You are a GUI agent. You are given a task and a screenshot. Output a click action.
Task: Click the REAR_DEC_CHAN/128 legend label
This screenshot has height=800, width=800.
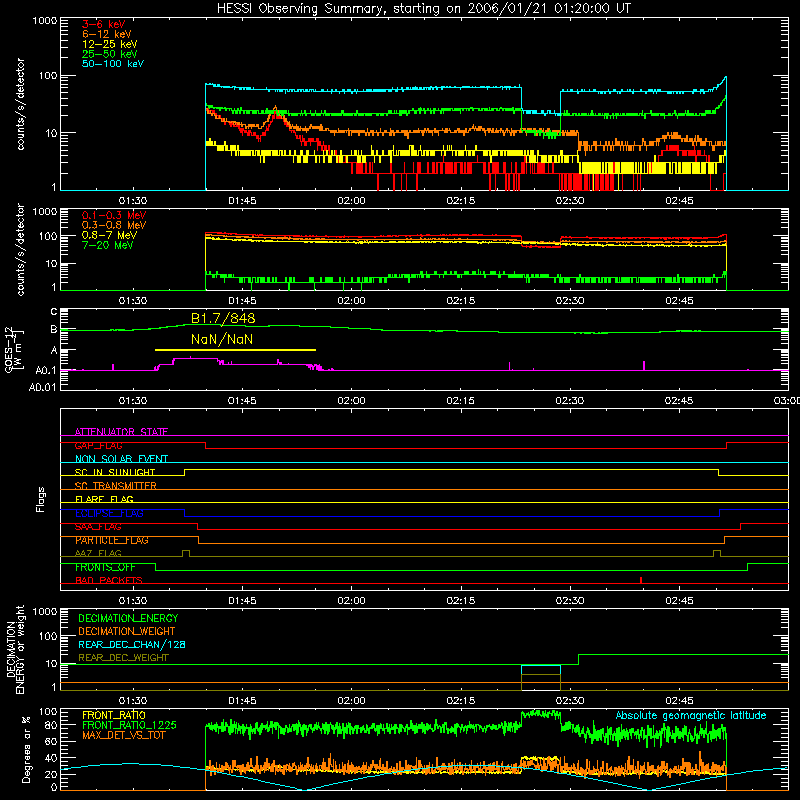point(132,645)
